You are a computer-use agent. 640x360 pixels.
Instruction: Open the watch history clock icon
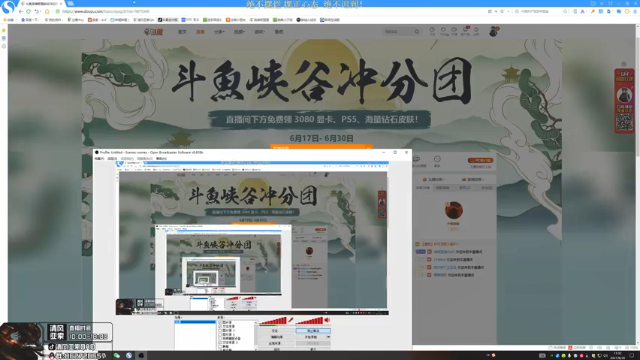point(432,31)
